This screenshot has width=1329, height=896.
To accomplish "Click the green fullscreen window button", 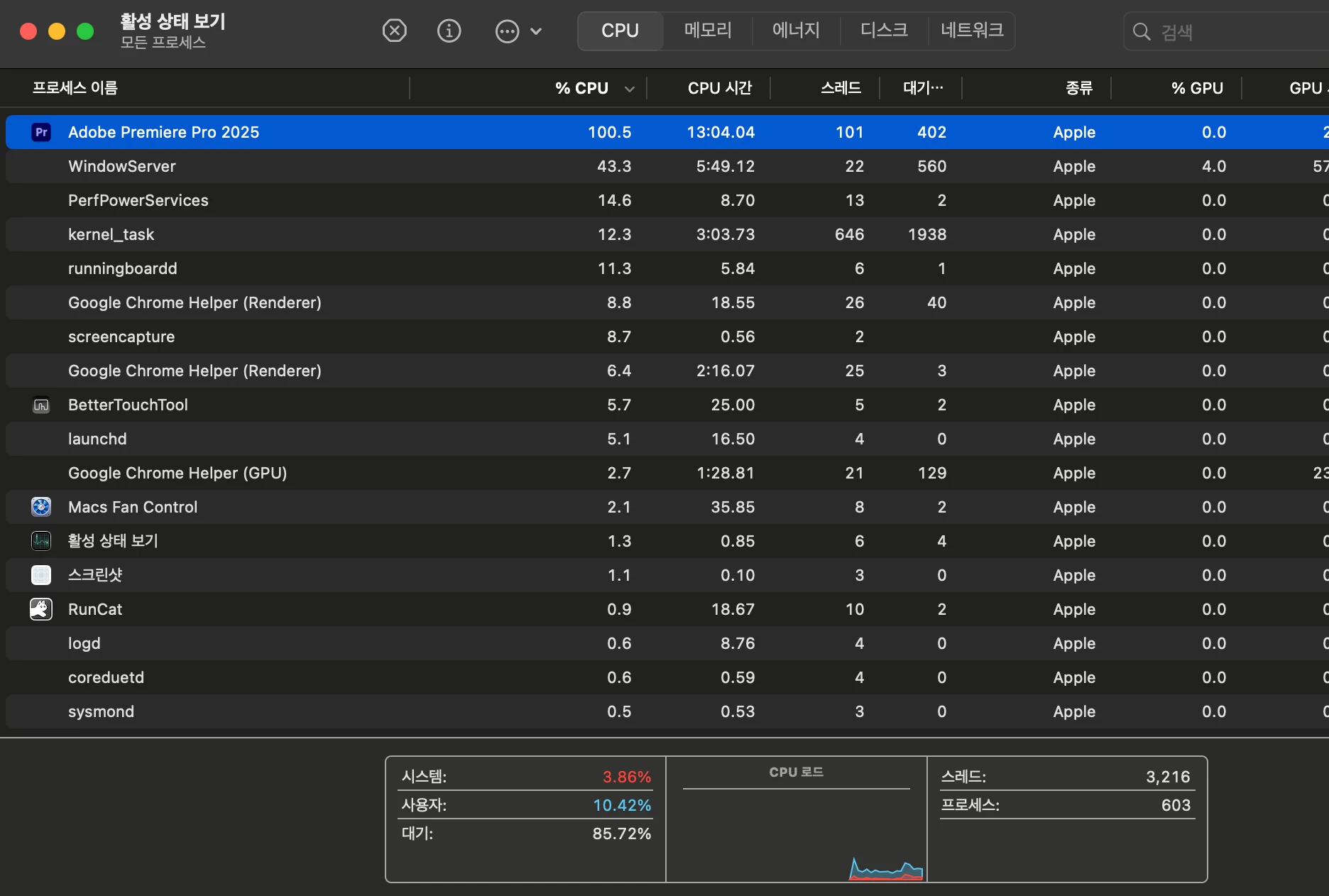I will click(x=85, y=31).
